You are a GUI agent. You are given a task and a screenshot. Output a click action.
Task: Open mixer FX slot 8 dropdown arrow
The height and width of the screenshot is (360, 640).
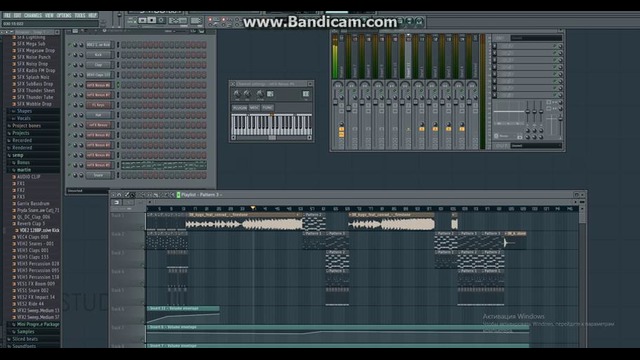click(494, 95)
